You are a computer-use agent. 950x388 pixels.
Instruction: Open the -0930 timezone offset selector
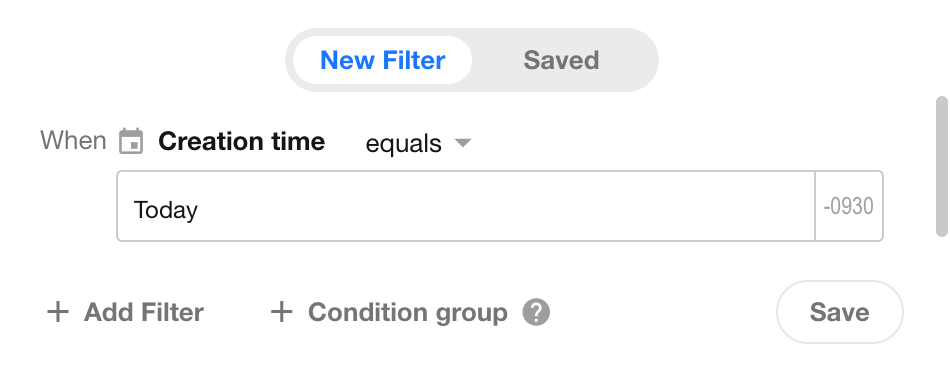click(x=849, y=206)
